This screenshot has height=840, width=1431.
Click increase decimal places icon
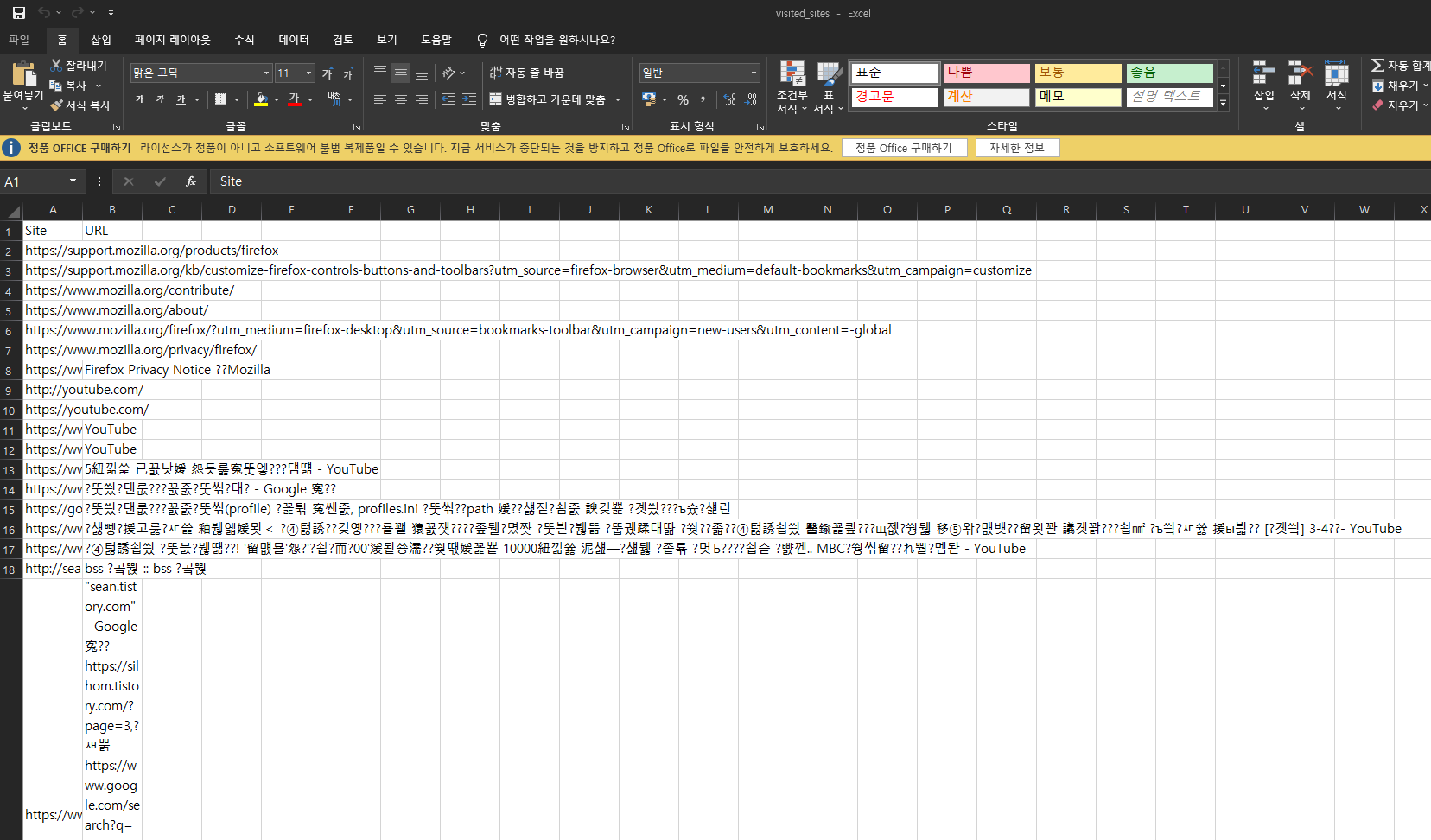[730, 99]
